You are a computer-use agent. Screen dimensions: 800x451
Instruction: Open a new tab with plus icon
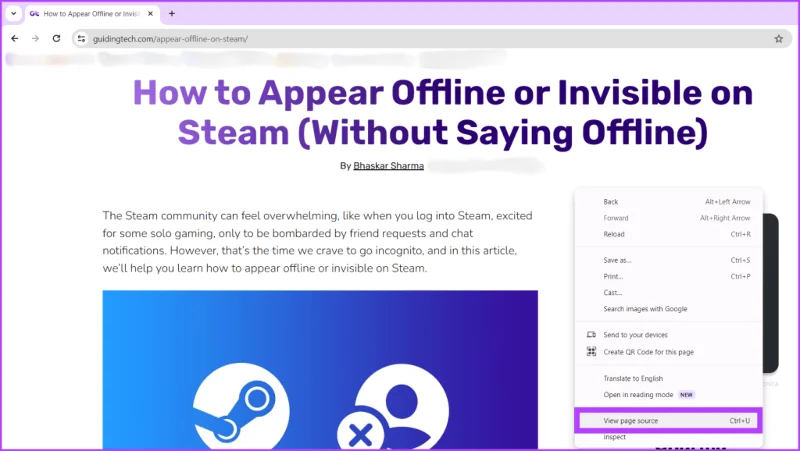[172, 14]
